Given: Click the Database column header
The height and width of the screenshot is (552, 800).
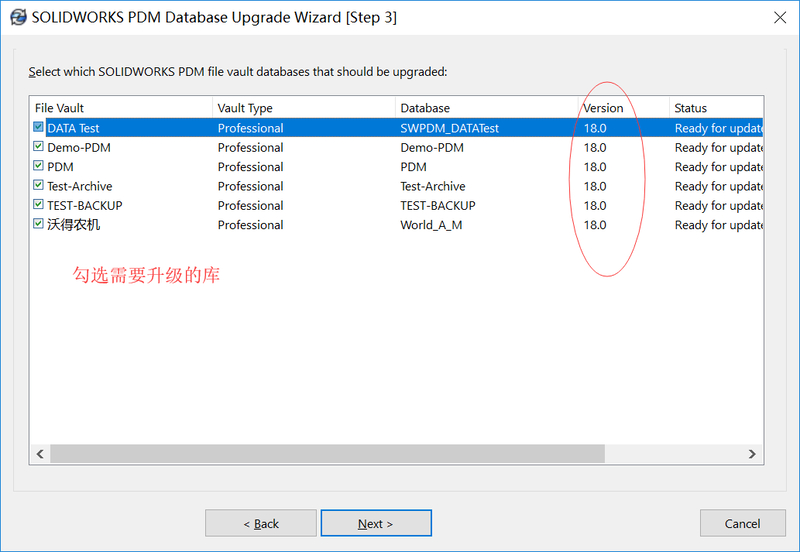Looking at the screenshot, I should click(x=487, y=108).
